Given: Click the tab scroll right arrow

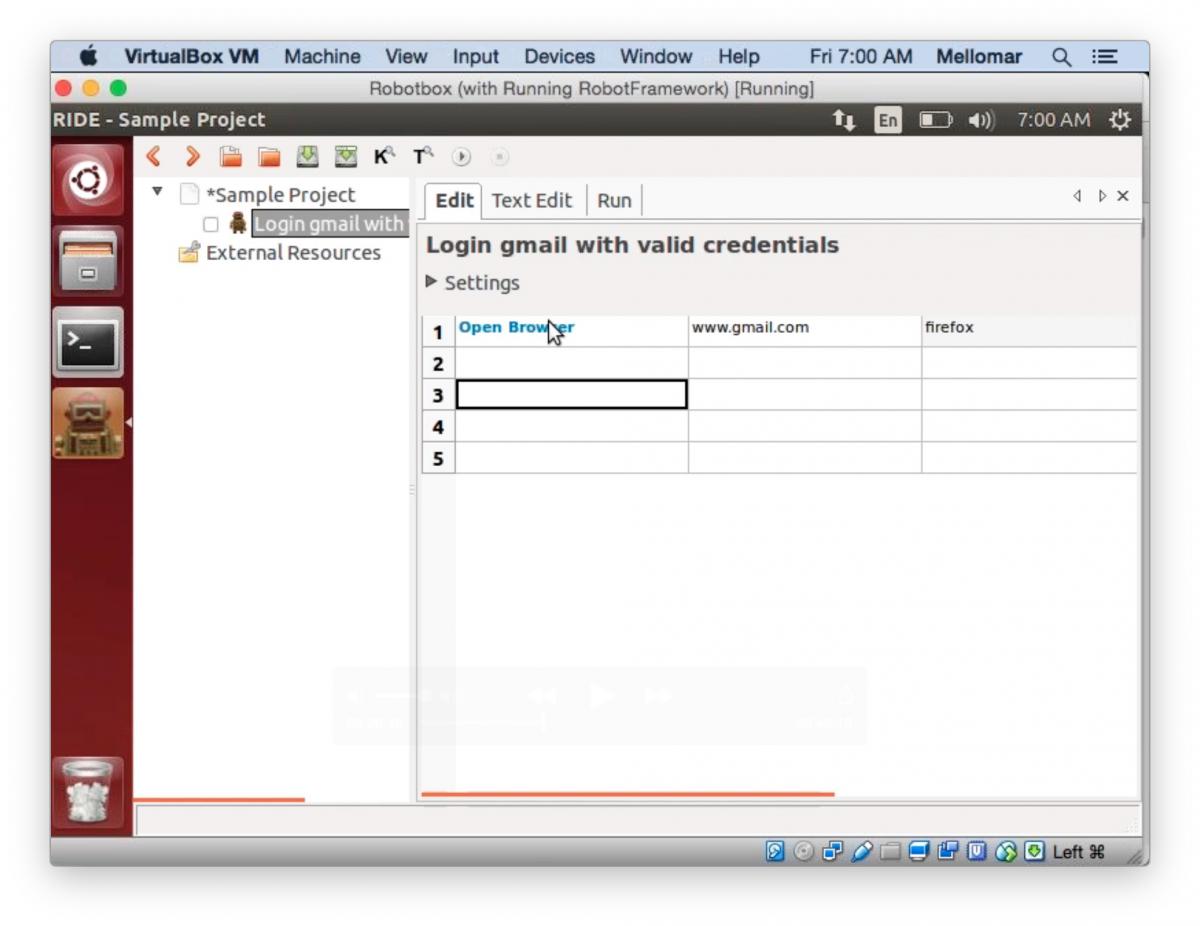Looking at the screenshot, I should (1102, 196).
